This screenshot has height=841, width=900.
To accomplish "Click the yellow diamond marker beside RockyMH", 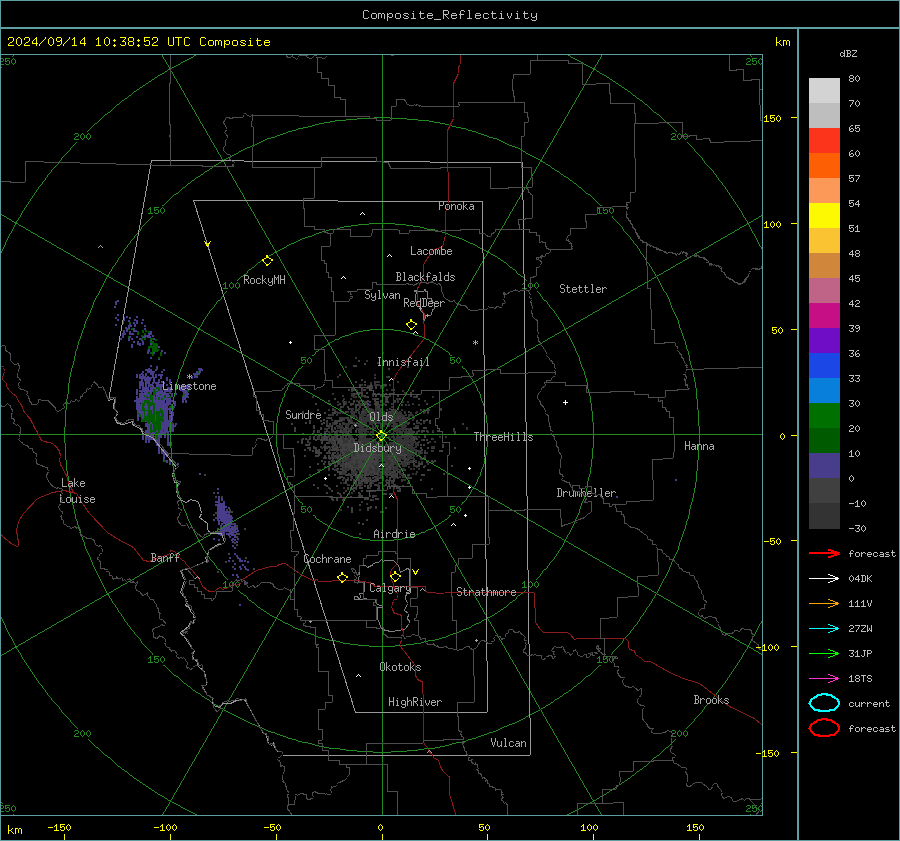I will coord(267,261).
